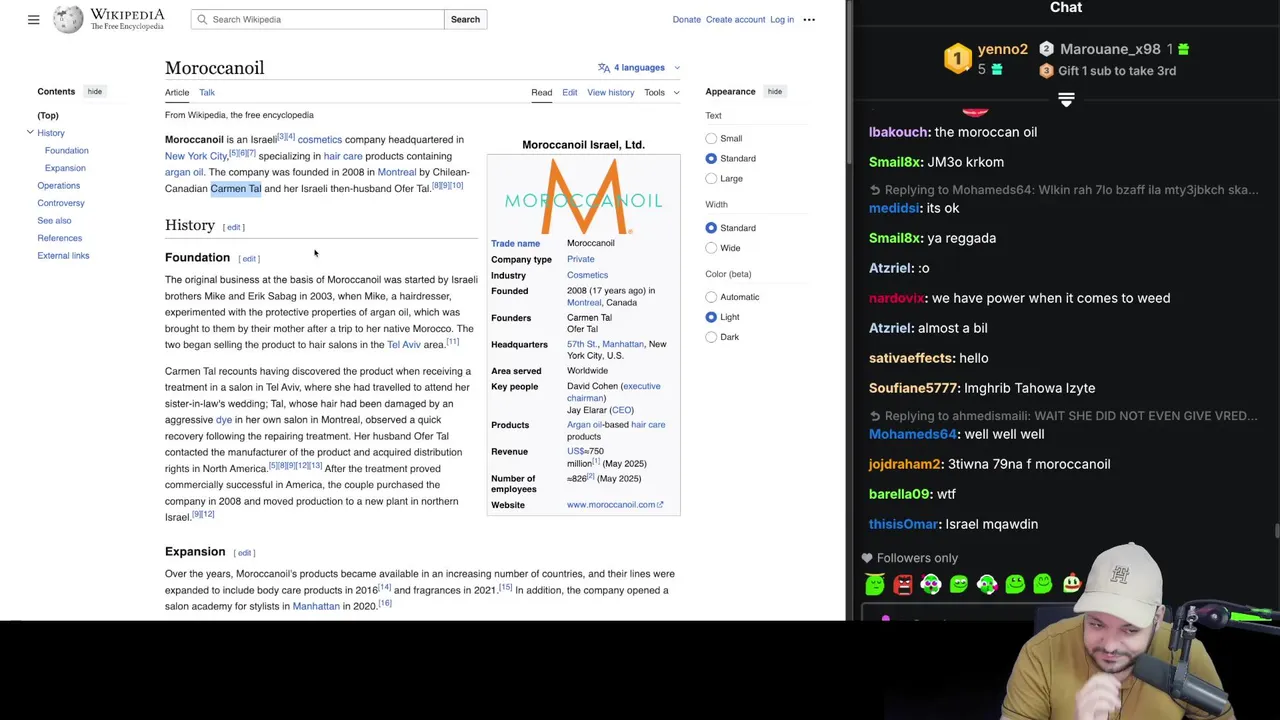
Task: Click the Trade name link in infobox
Action: coord(515,243)
